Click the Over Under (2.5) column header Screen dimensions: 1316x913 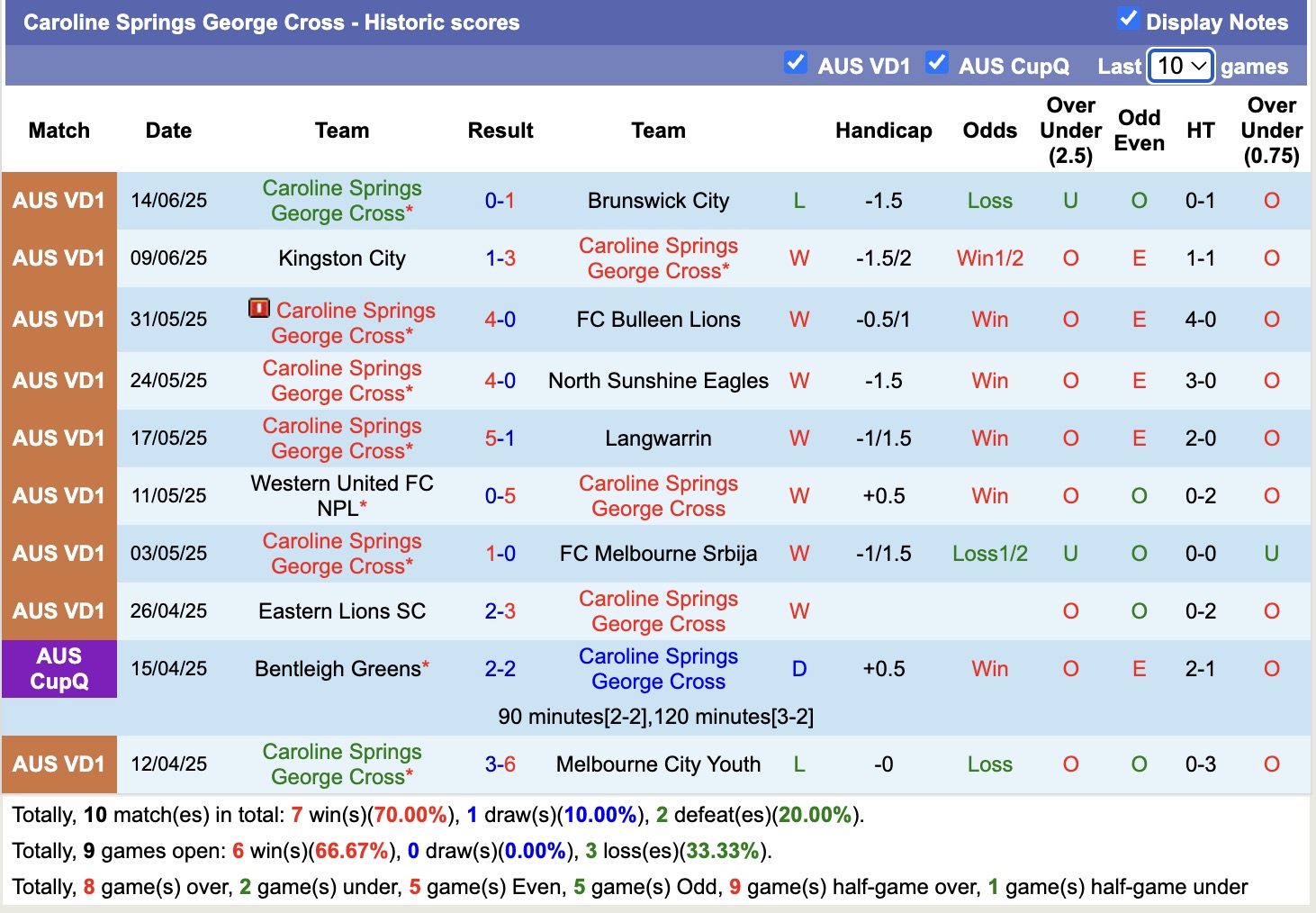[x=1070, y=131]
